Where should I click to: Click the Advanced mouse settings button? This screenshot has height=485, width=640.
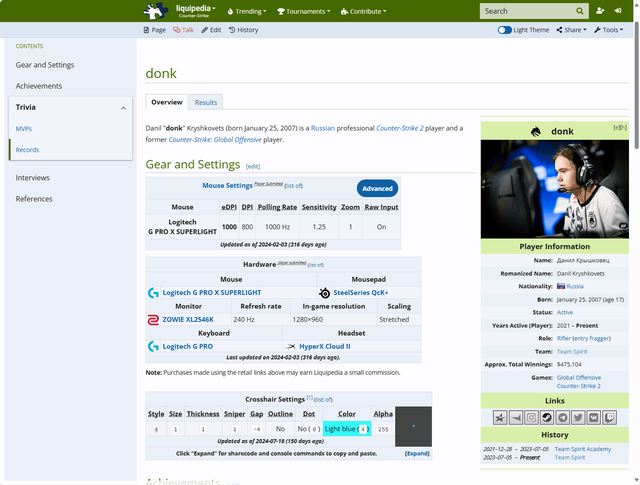[x=377, y=189]
